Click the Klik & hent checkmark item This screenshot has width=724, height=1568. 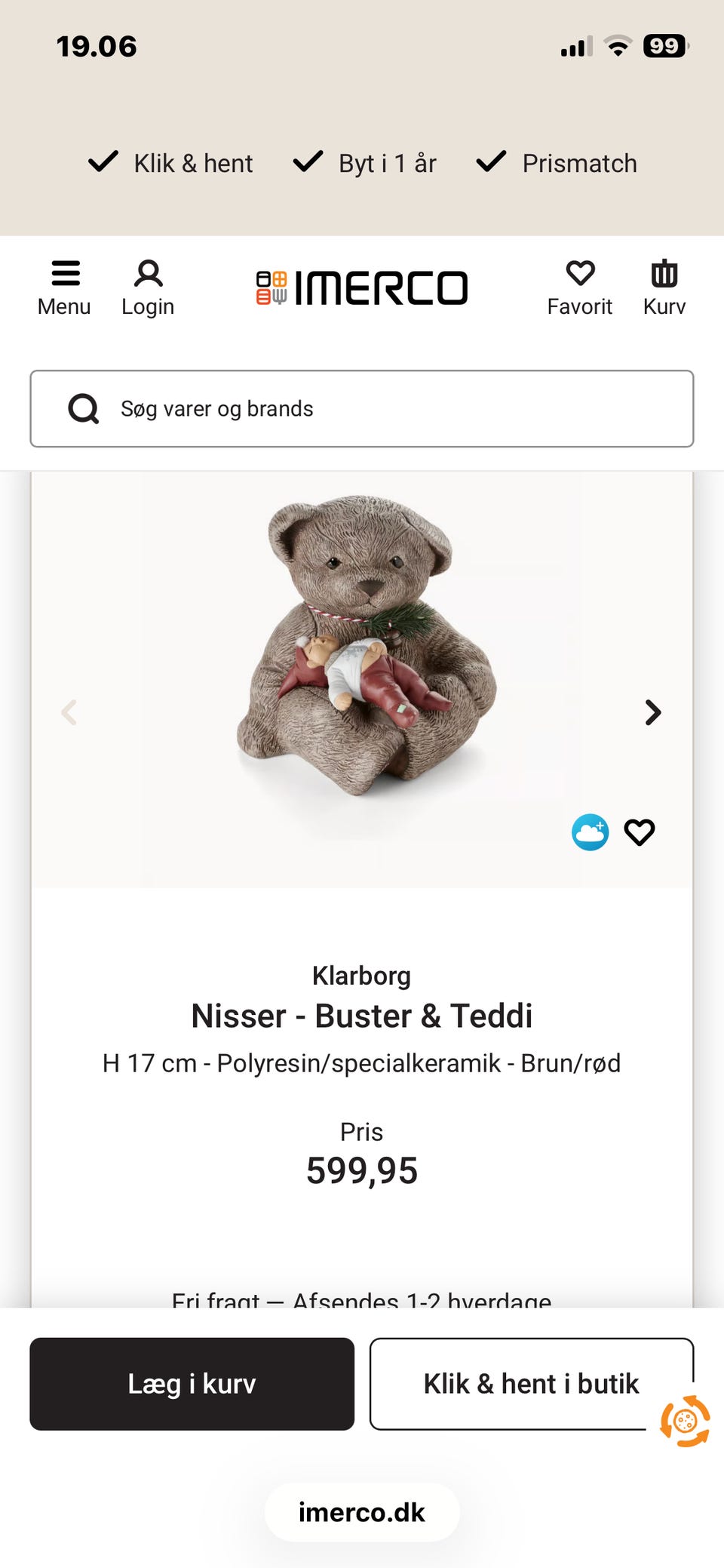pyautogui.click(x=171, y=163)
